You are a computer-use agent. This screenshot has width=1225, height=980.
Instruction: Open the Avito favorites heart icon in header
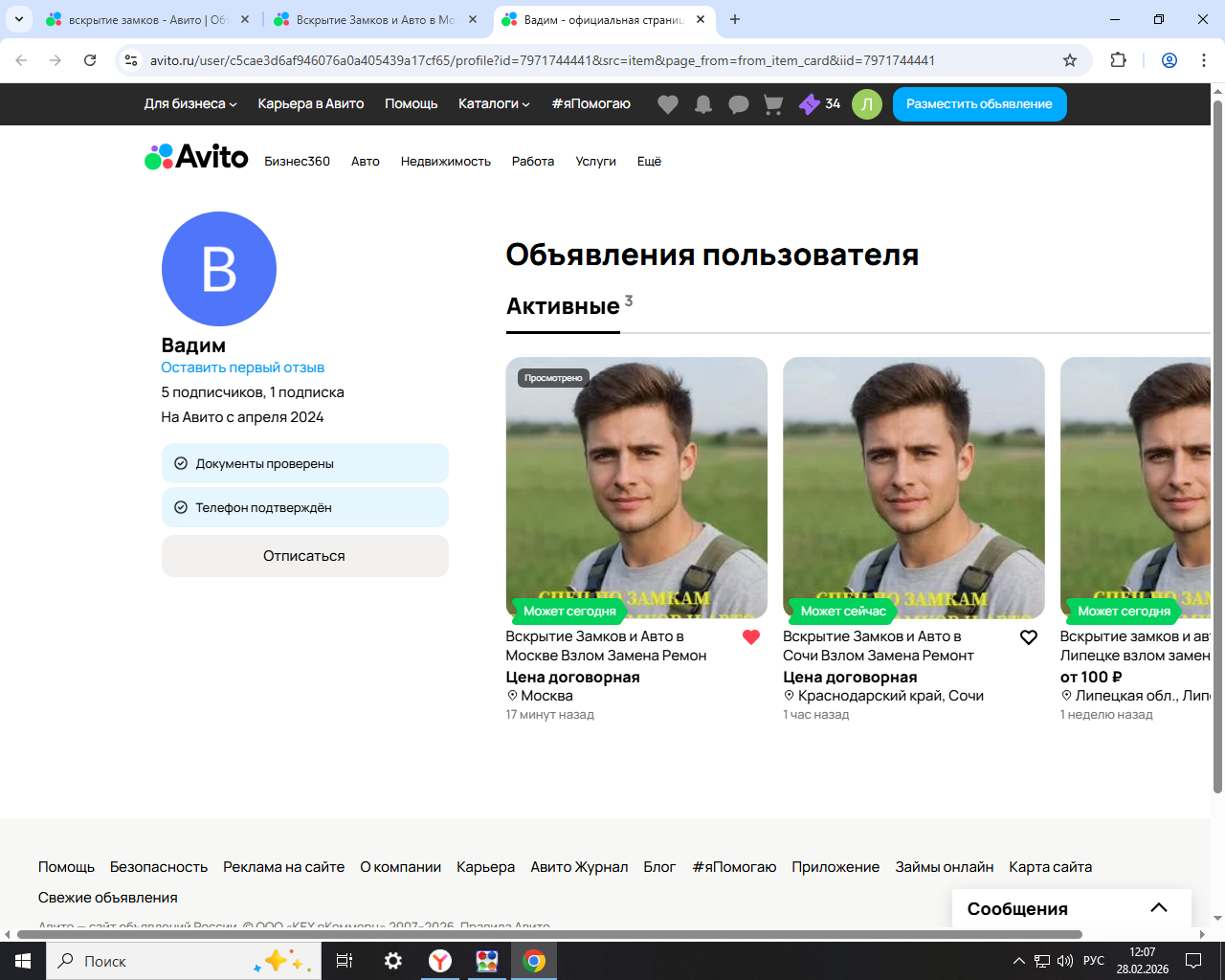coord(668,104)
